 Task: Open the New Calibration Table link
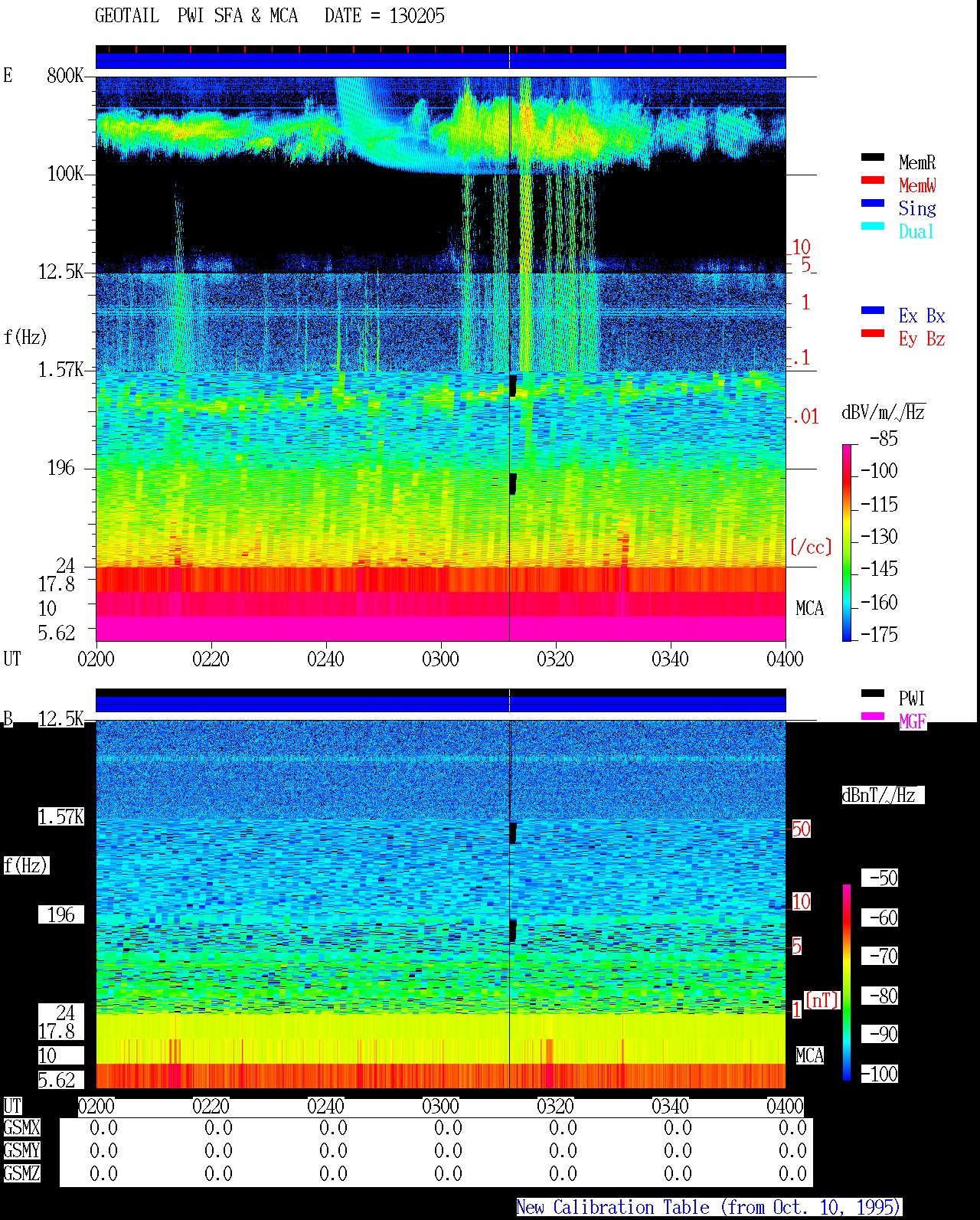tap(708, 1208)
